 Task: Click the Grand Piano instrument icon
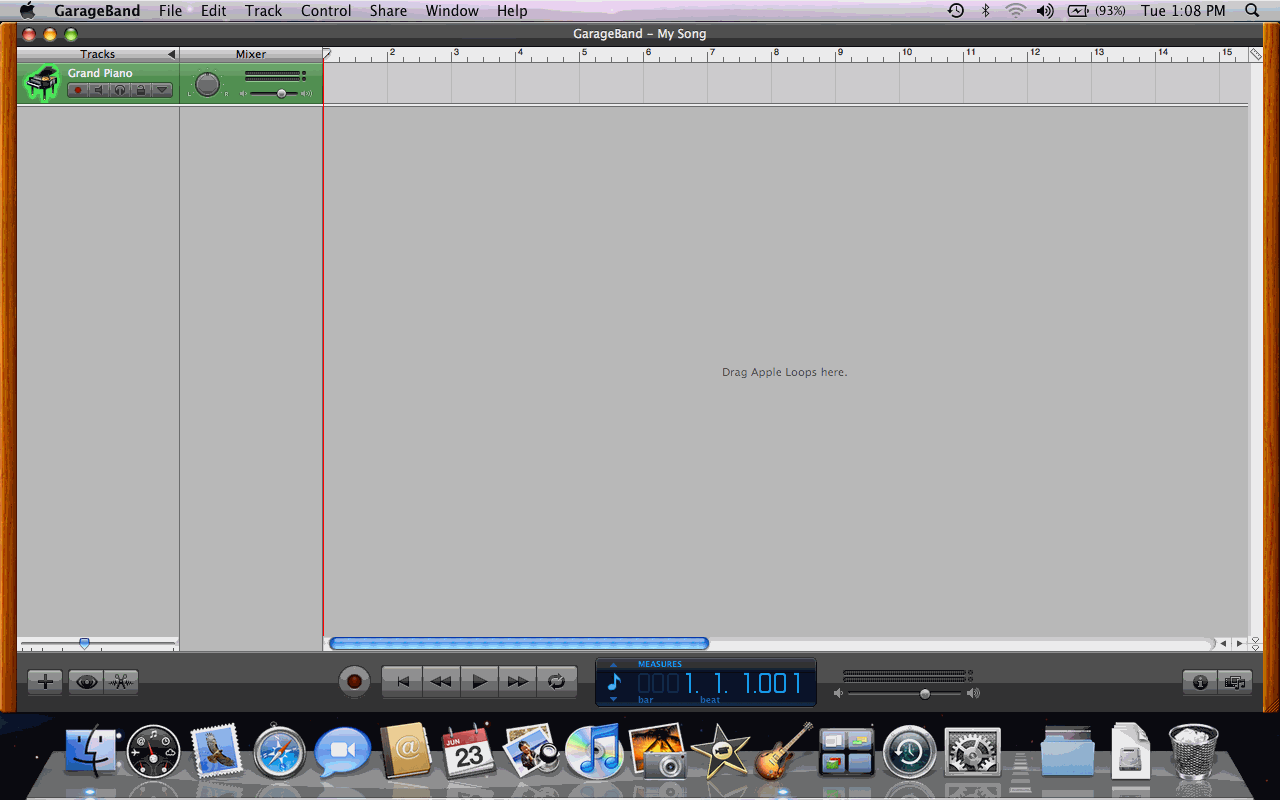click(x=42, y=83)
